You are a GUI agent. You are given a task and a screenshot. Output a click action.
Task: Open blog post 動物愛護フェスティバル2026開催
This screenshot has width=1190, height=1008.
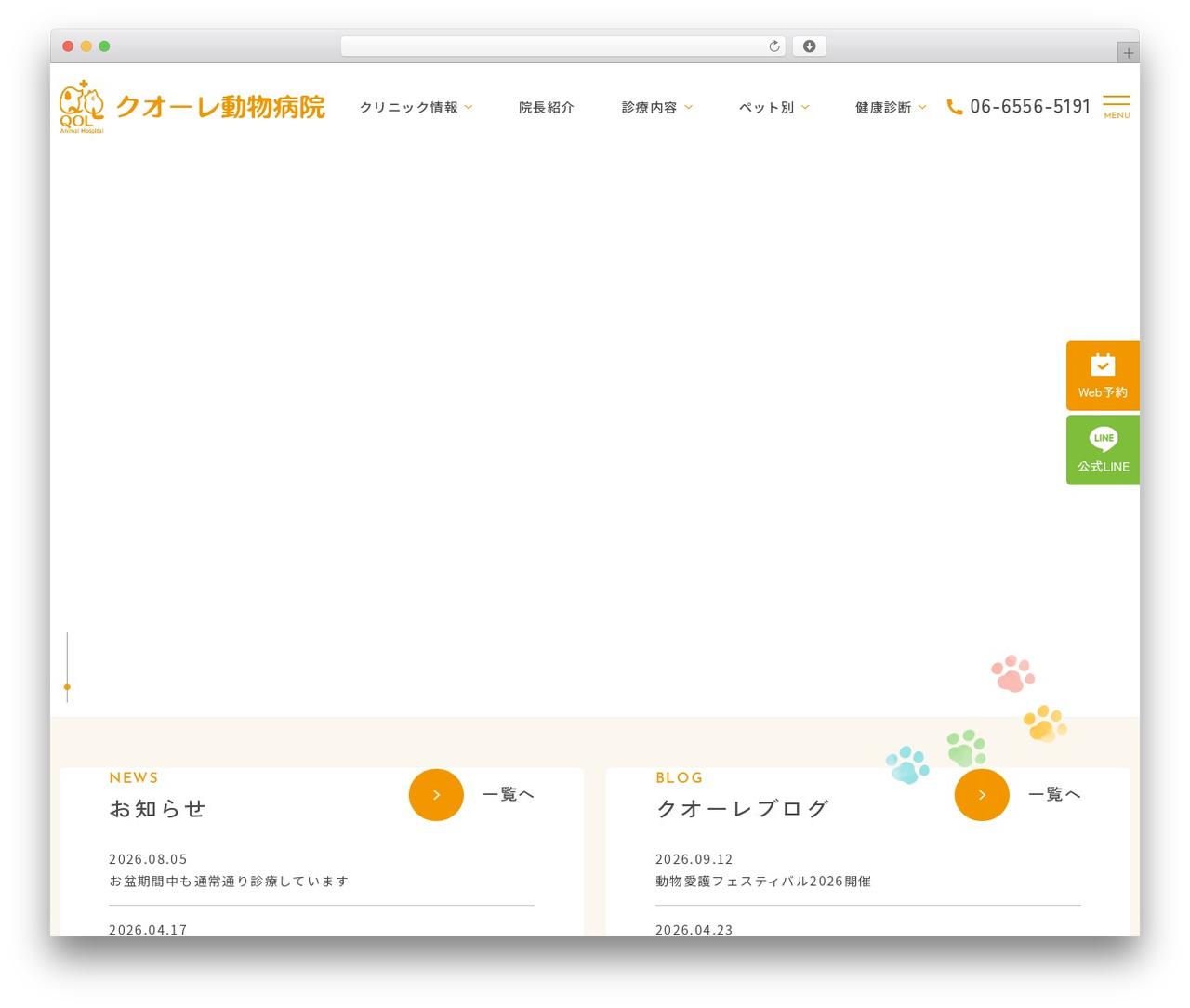[x=763, y=882]
